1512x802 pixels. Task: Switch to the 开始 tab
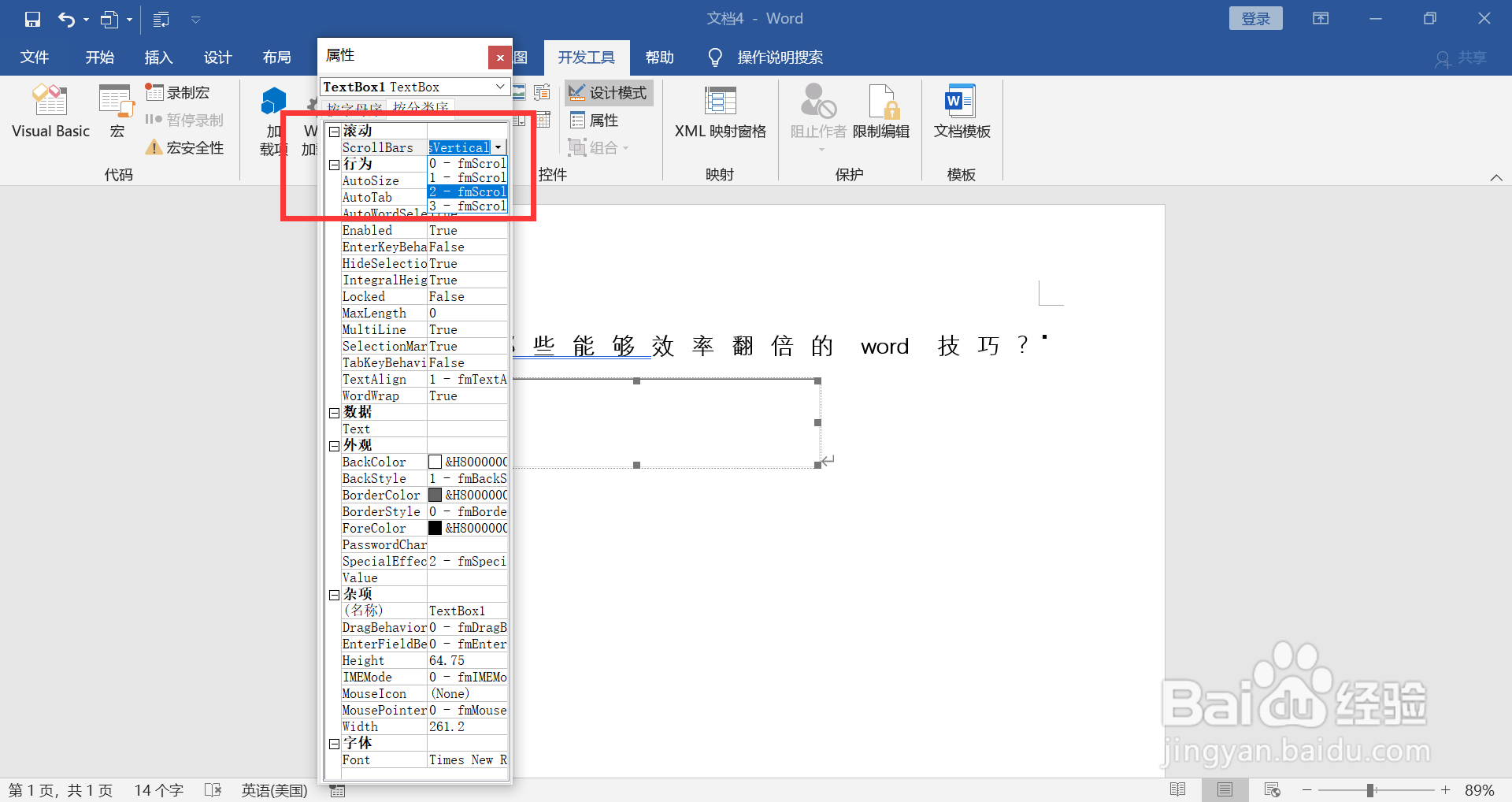coord(100,58)
